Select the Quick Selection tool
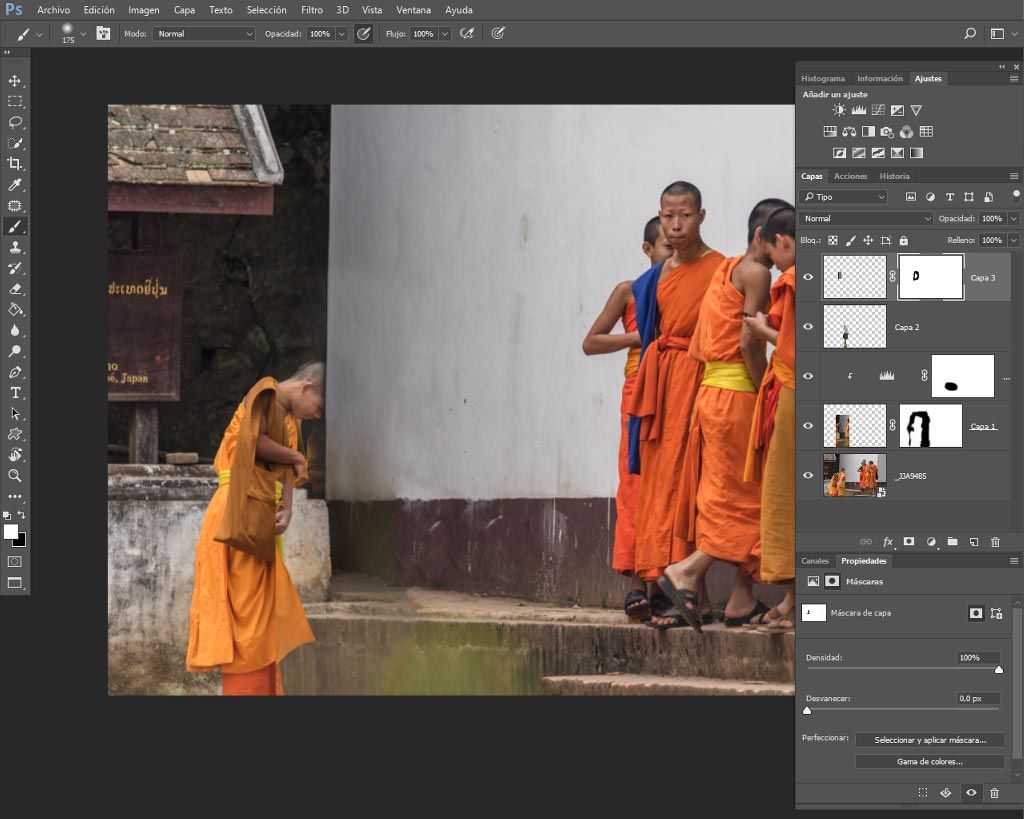Screen dimensions: 1024x819 14,143
